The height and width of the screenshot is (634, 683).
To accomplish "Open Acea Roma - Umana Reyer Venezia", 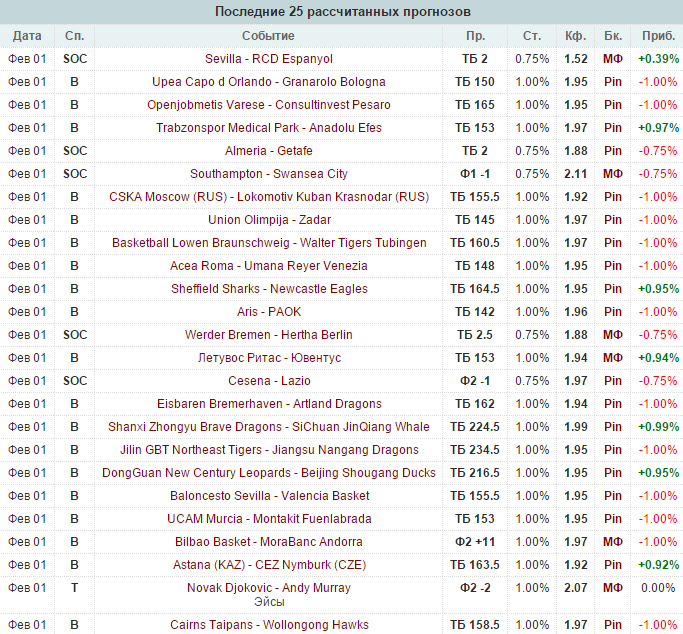I will [269, 266].
